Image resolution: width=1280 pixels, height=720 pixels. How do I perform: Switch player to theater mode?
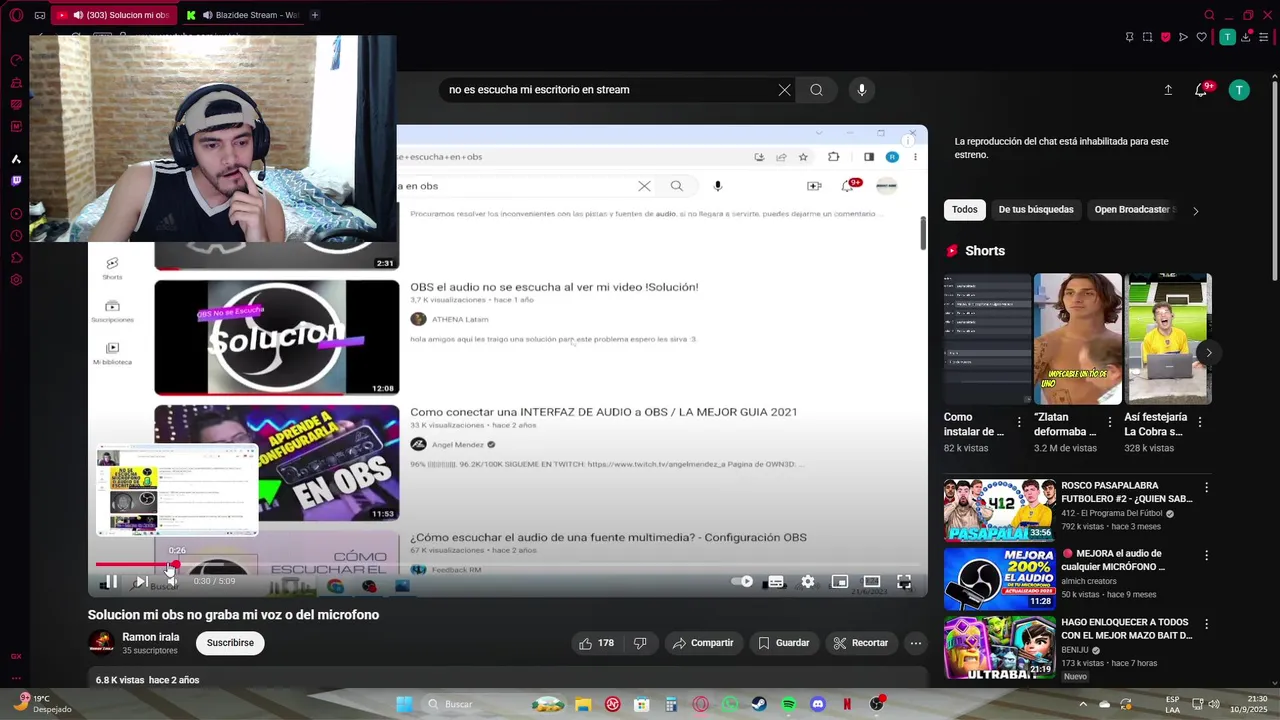872,581
